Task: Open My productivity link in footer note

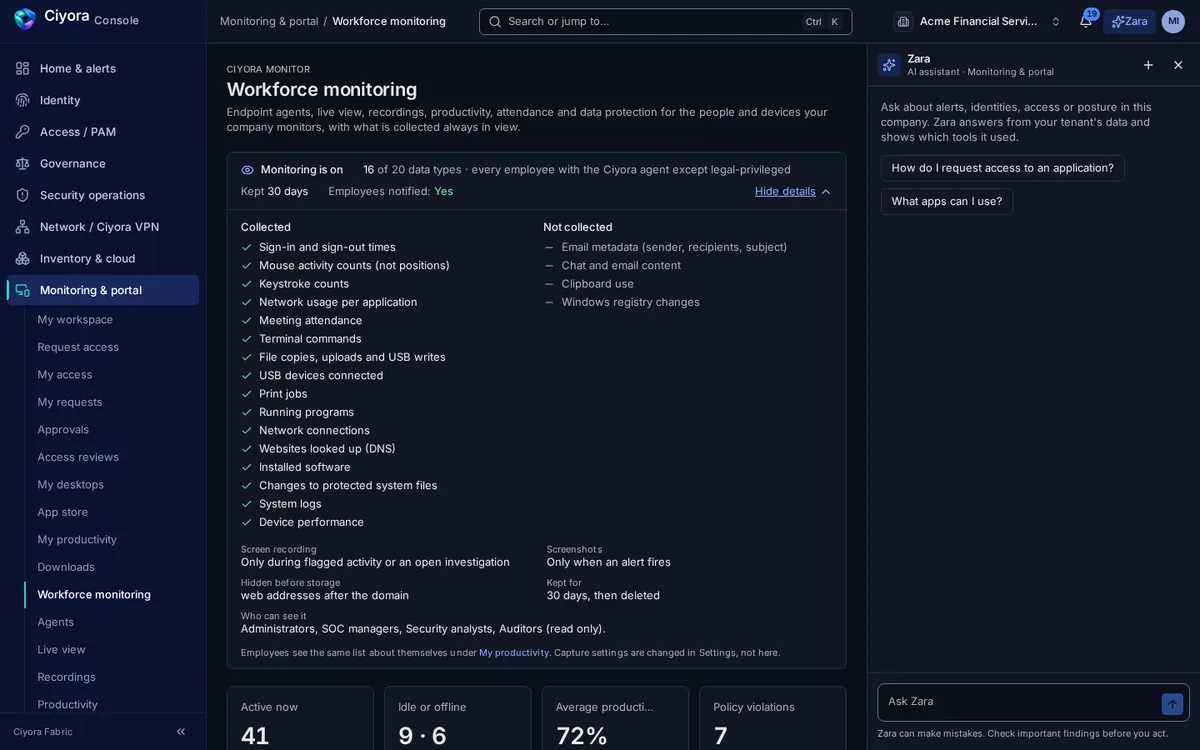Action: [514, 653]
